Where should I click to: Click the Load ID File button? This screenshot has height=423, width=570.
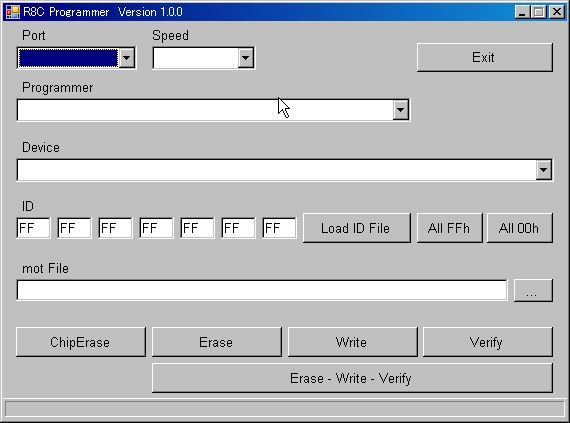point(357,228)
